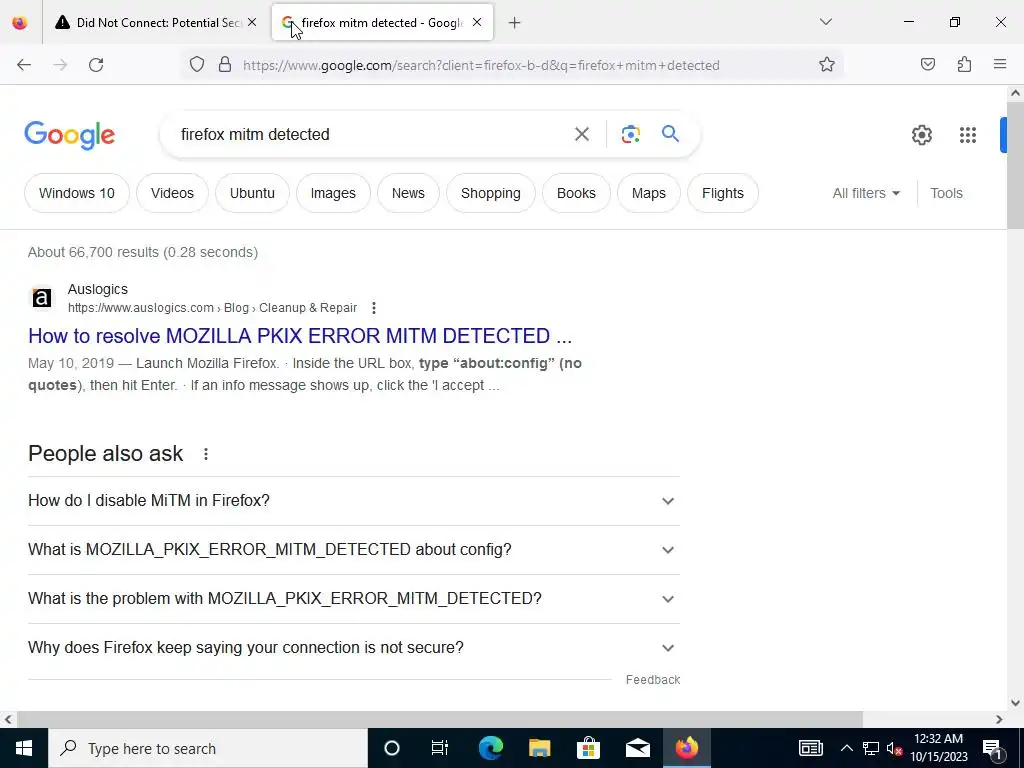Submit search with the magnifier icon
The width and height of the screenshot is (1024, 768).
pos(671,134)
